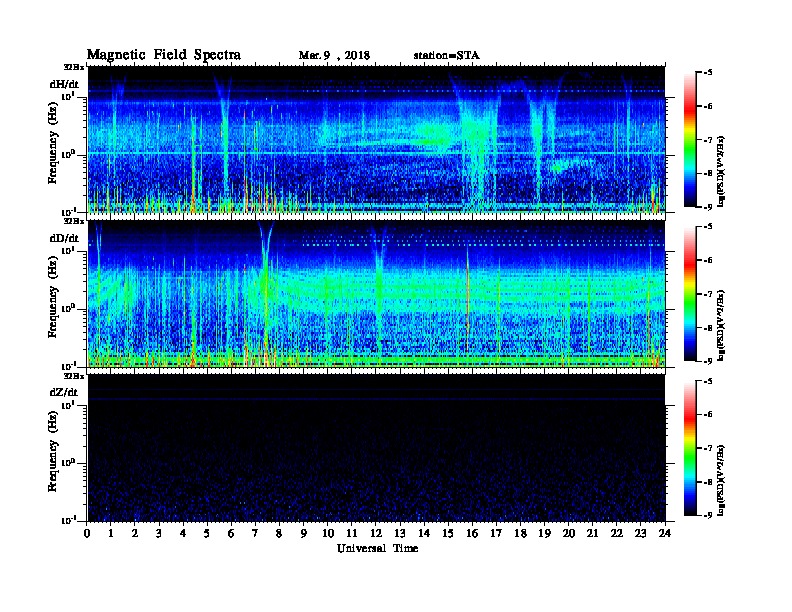Screen dimensions: 792x612
Task: Click the "-9" label on the dH/dt color bar
Action: point(708,207)
